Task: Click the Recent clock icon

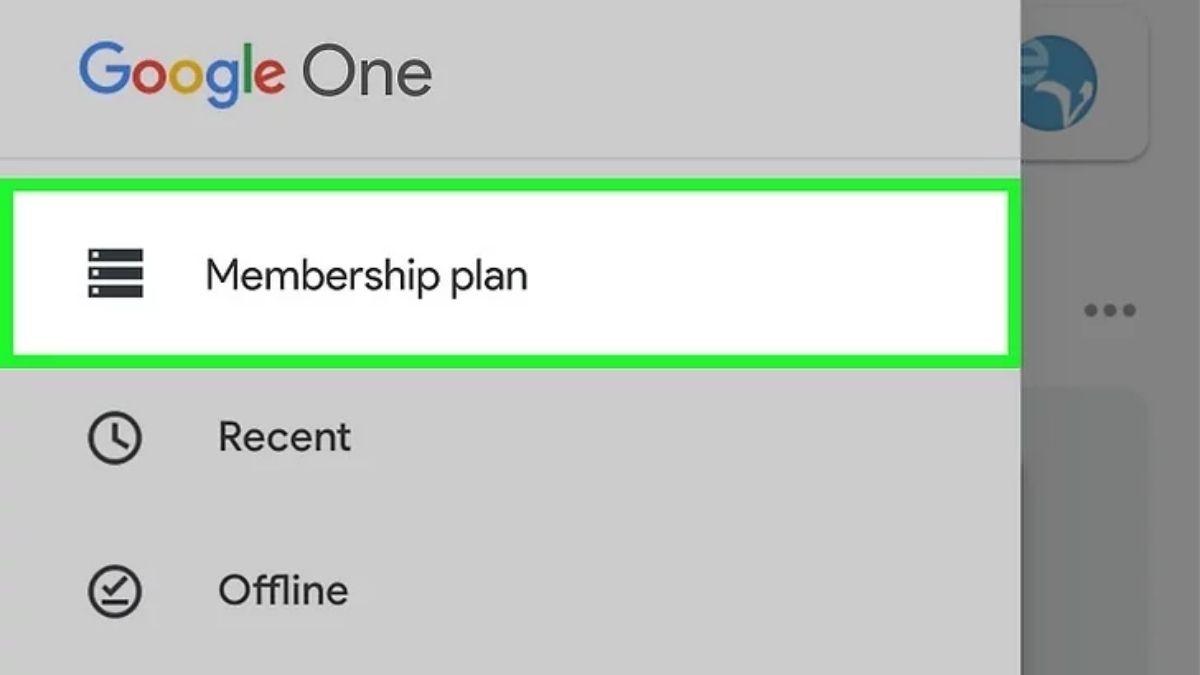Action: (x=115, y=438)
